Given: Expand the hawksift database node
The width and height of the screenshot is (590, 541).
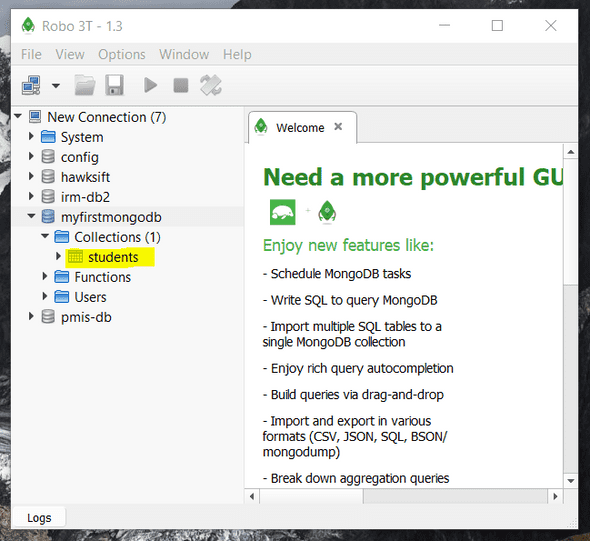Looking at the screenshot, I should 31,176.
